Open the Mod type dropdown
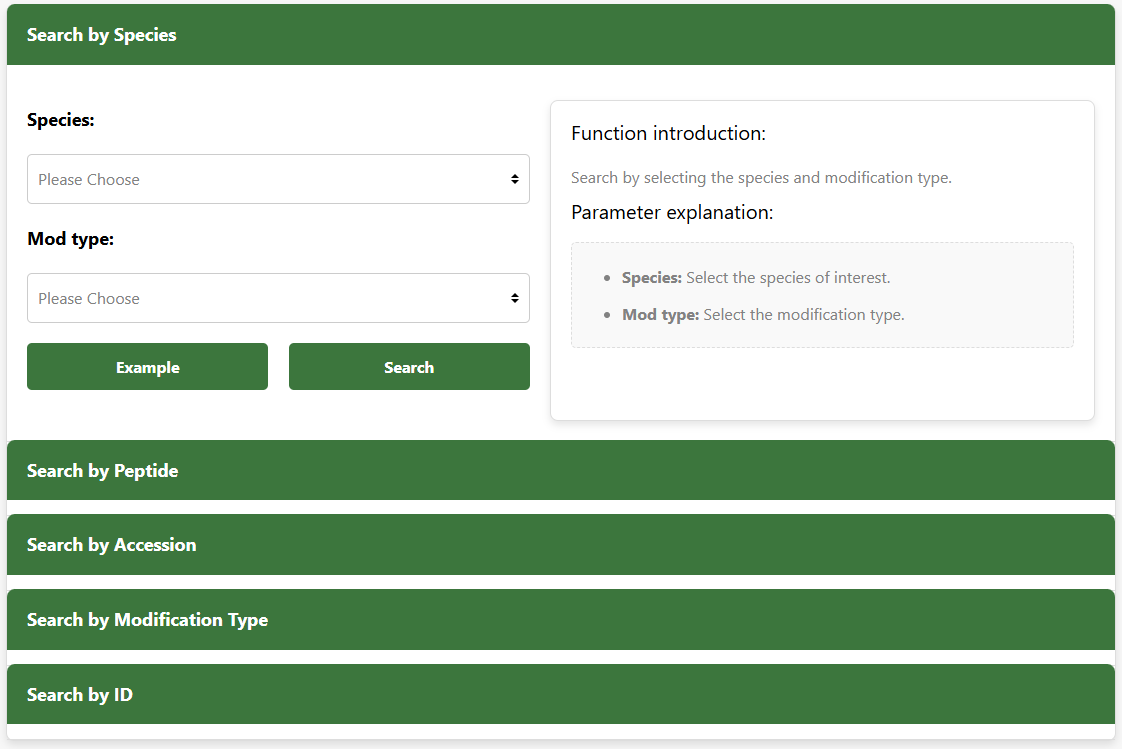This screenshot has width=1122, height=749. (x=278, y=298)
